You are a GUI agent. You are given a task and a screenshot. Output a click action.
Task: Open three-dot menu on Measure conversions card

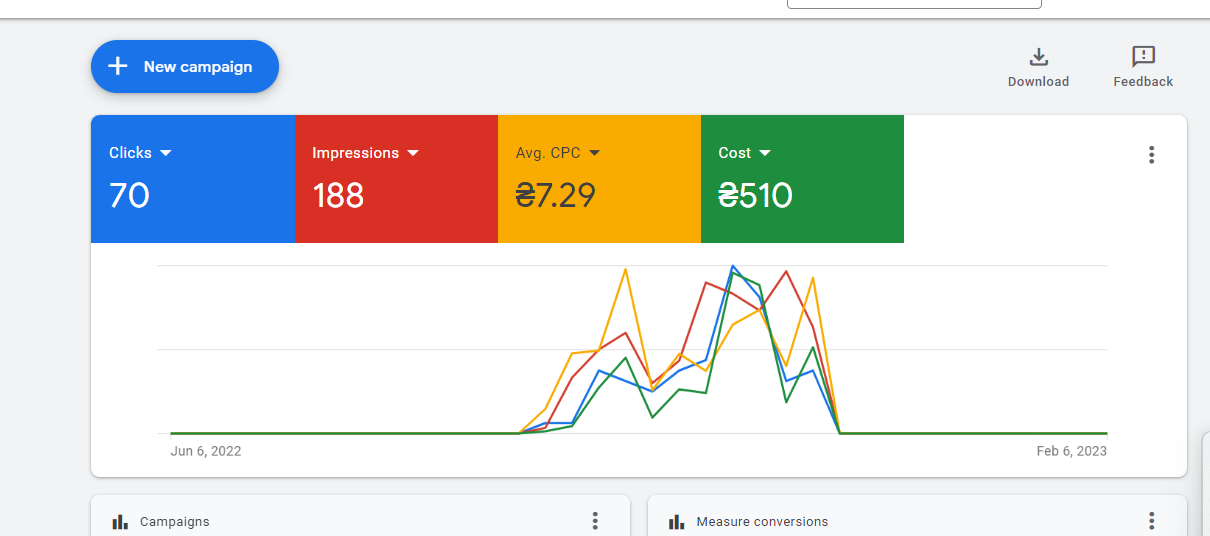[x=1151, y=521]
